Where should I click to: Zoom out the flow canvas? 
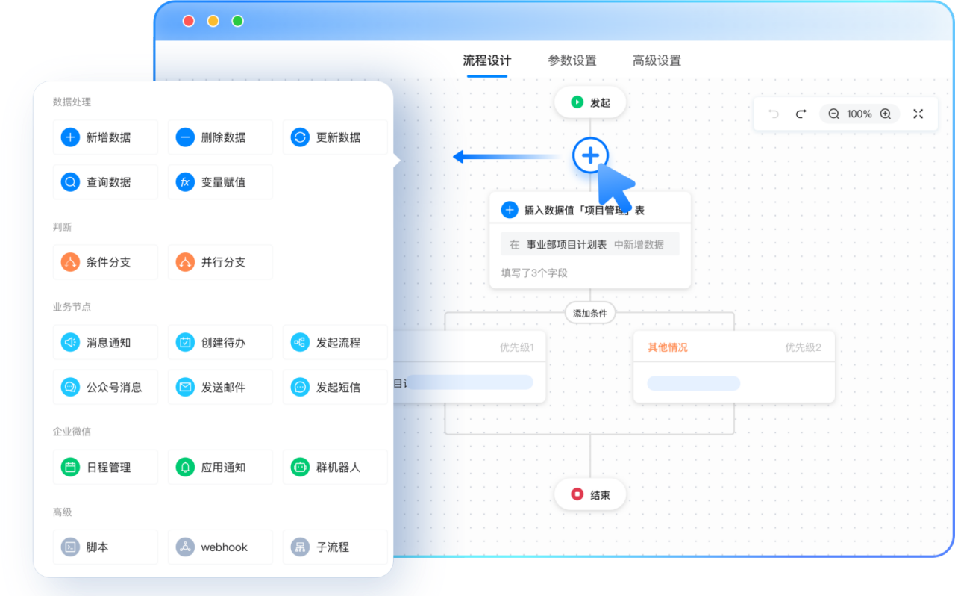tap(834, 114)
